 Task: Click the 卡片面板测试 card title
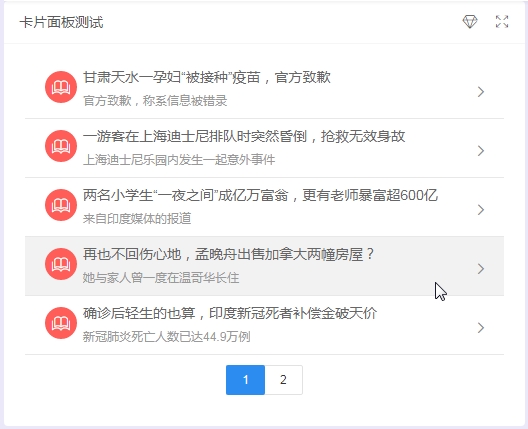[x=62, y=22]
